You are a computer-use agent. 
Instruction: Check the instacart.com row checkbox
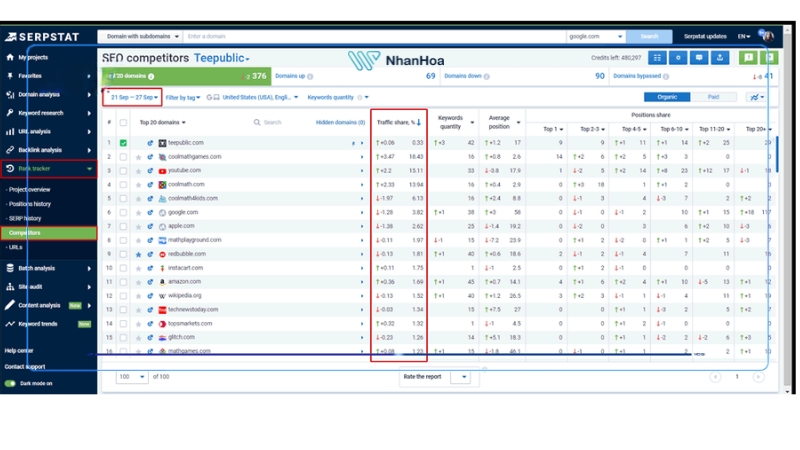pos(123,268)
